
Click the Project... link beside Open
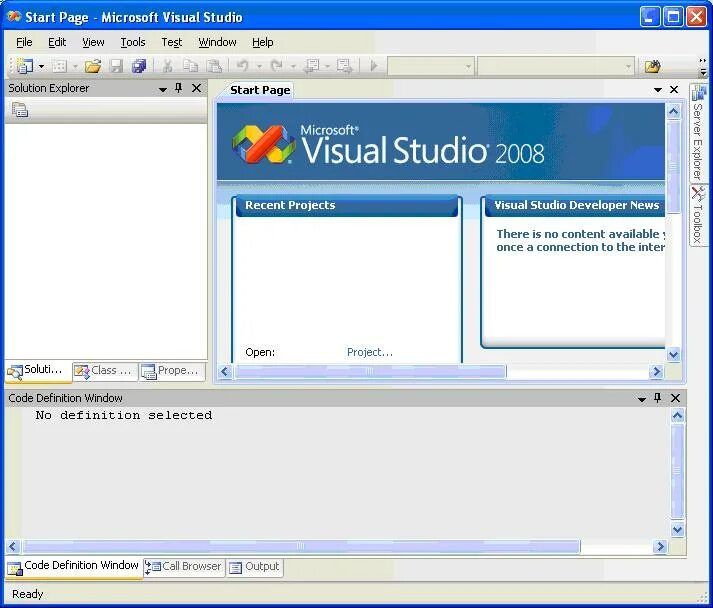pos(370,352)
